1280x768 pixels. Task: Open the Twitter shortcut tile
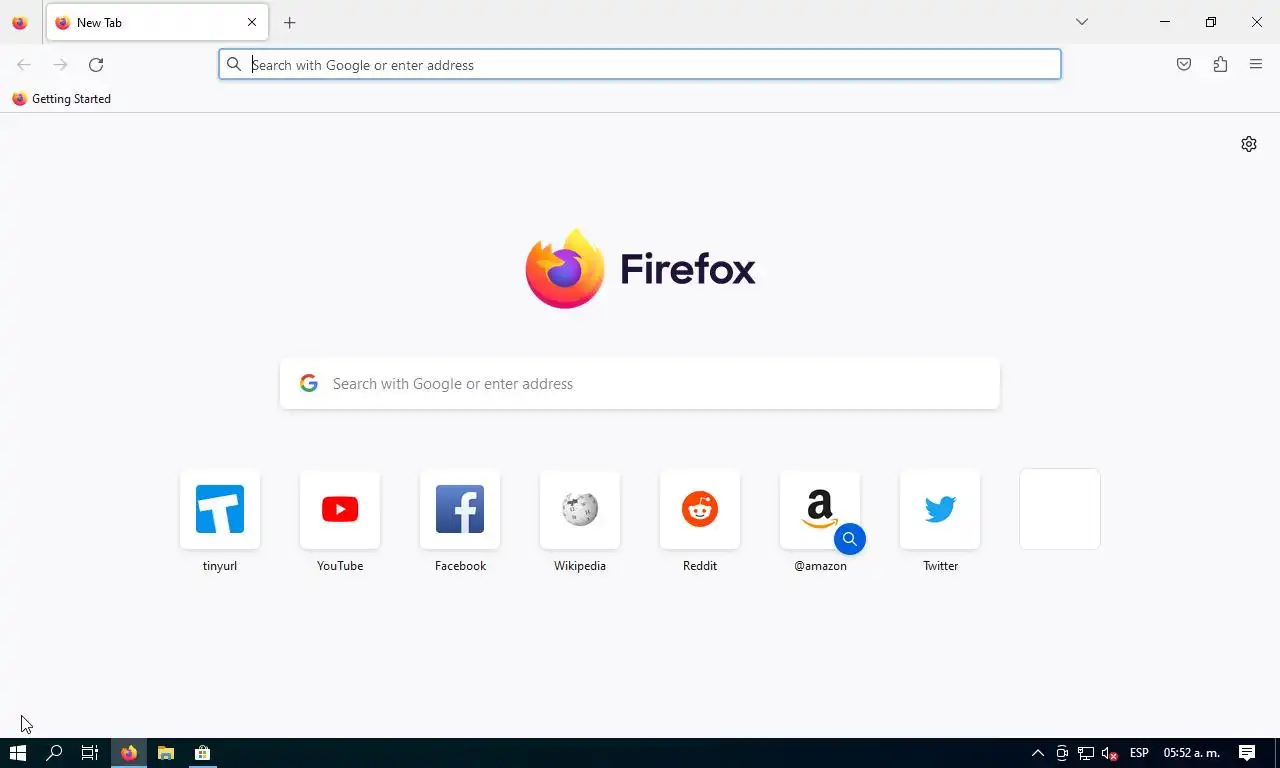(x=940, y=509)
